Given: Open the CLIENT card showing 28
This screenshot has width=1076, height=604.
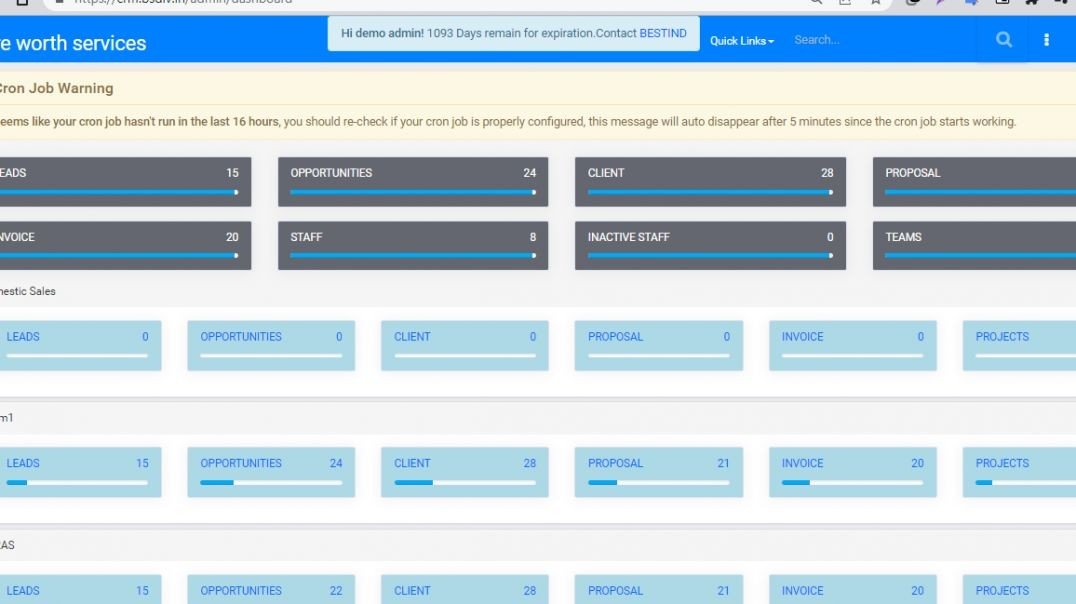Looking at the screenshot, I should tap(710, 181).
